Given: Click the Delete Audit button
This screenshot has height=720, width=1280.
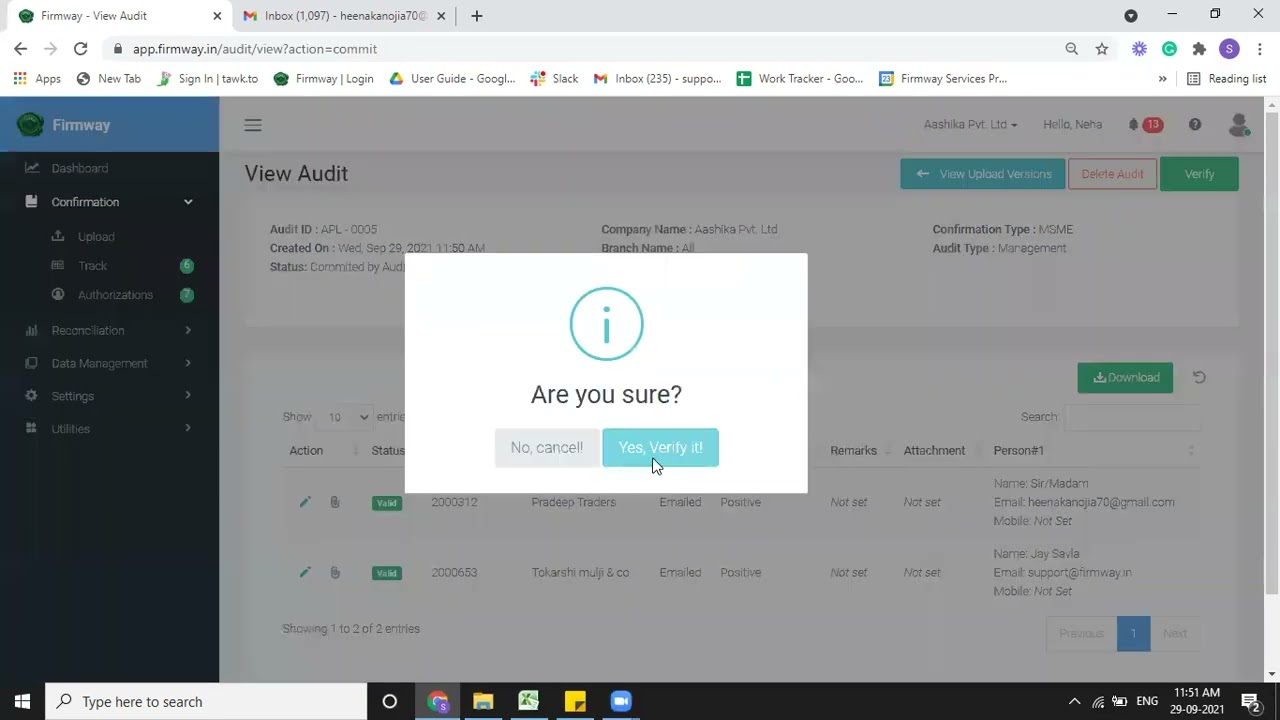Looking at the screenshot, I should 1112,174.
